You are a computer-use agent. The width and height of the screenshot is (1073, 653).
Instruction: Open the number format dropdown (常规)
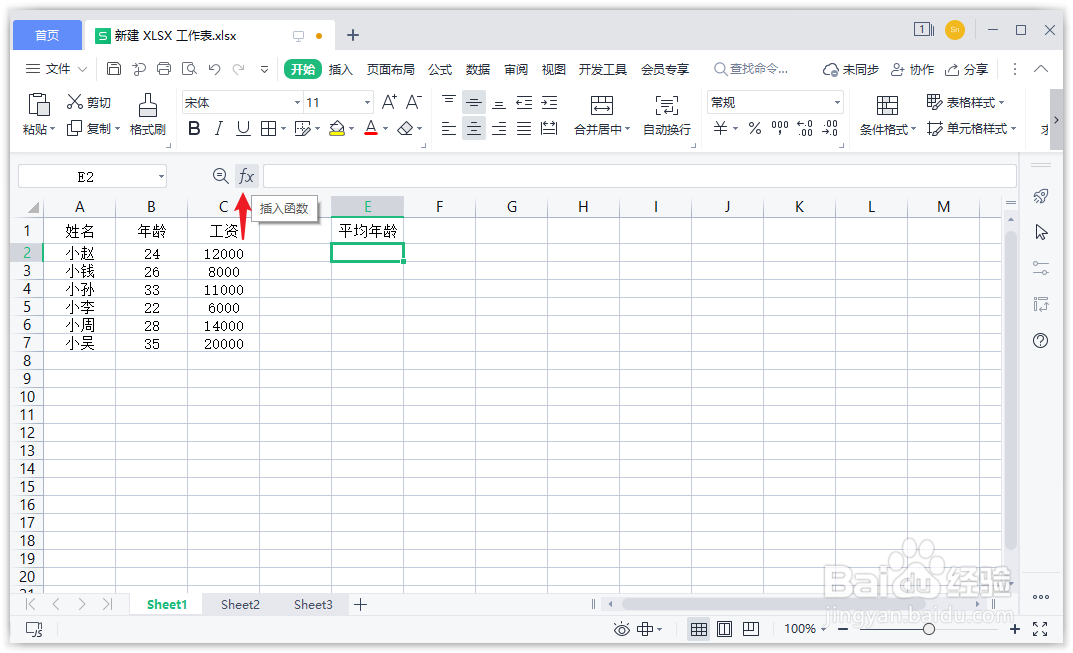838,103
